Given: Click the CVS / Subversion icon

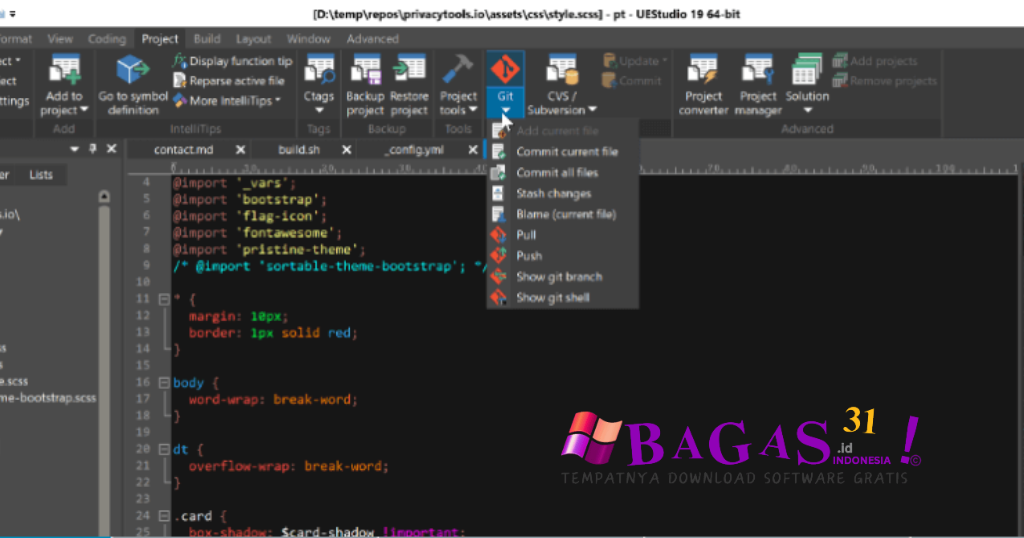Looking at the screenshot, I should point(562,70).
